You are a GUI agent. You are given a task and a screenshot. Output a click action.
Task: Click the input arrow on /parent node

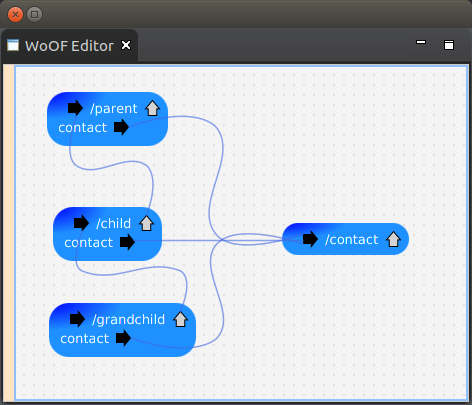click(75, 108)
